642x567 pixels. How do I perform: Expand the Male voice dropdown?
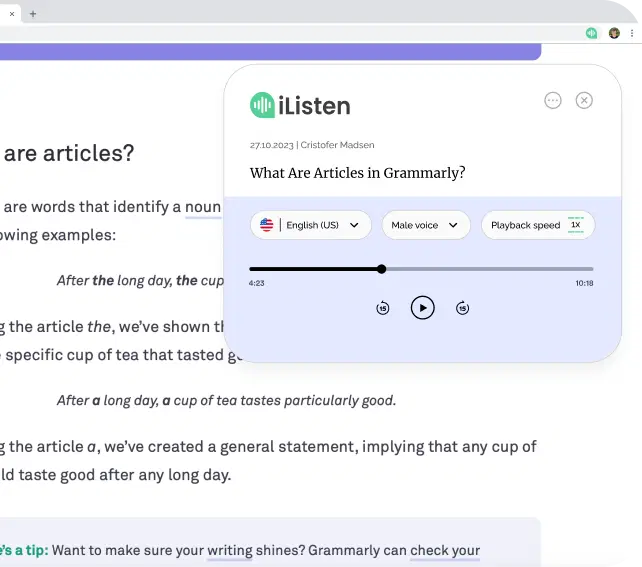pyautogui.click(x=425, y=225)
